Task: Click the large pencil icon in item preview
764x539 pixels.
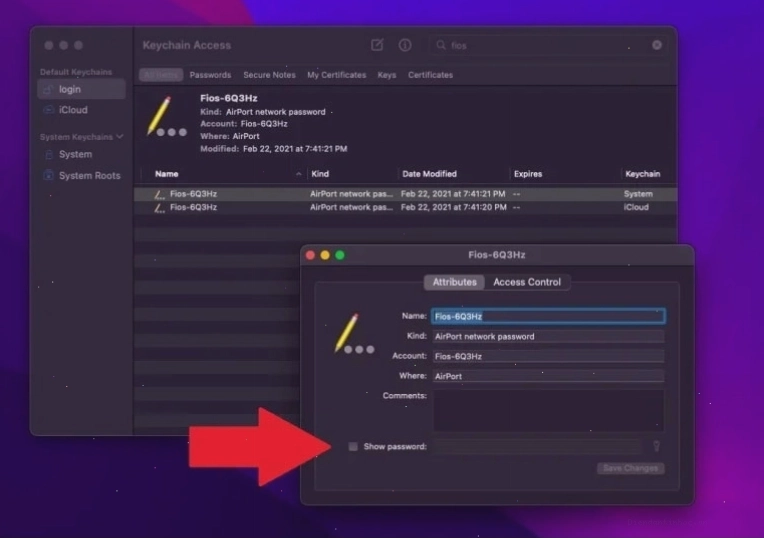Action: coord(166,117)
